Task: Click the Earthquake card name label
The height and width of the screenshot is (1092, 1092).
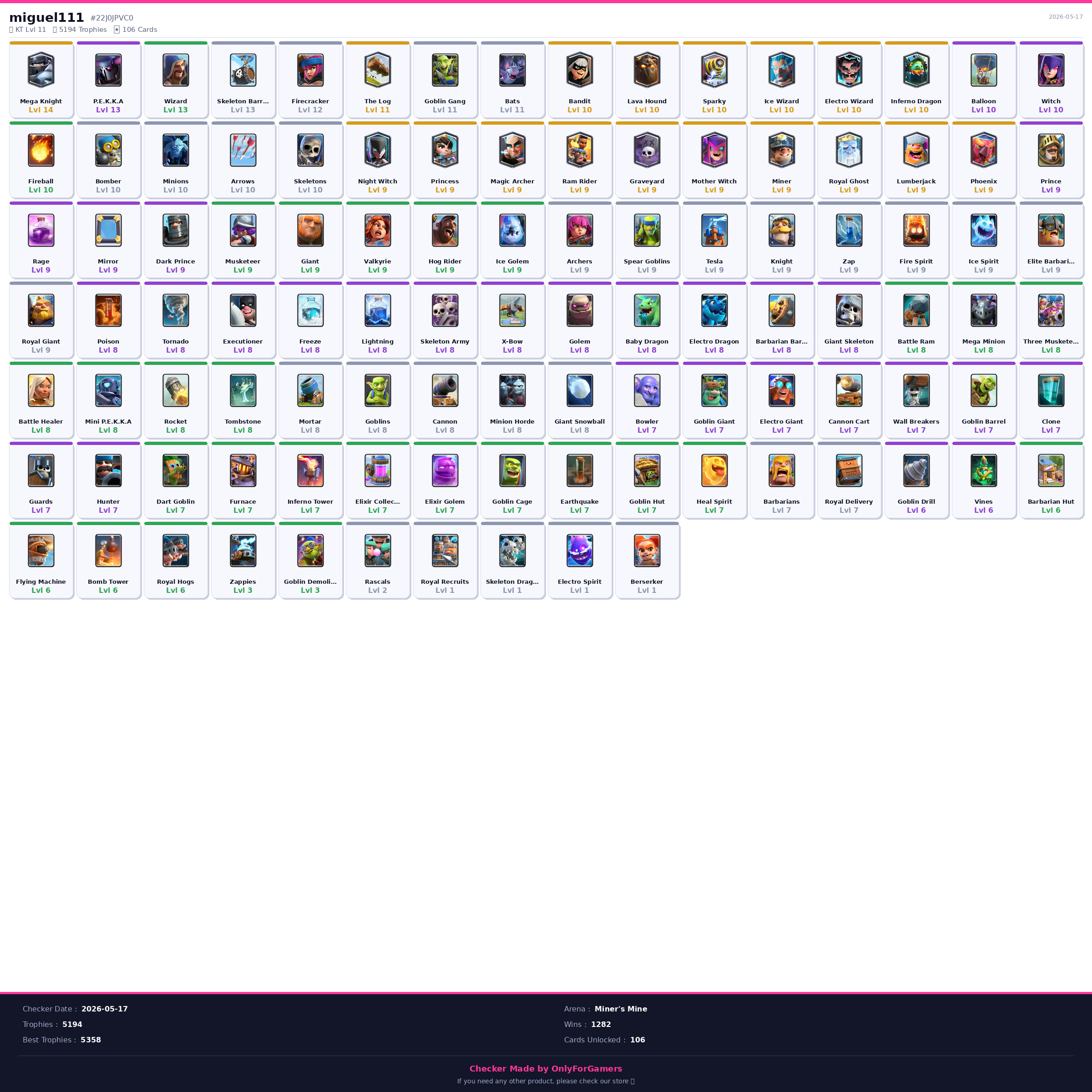Action: [580, 502]
